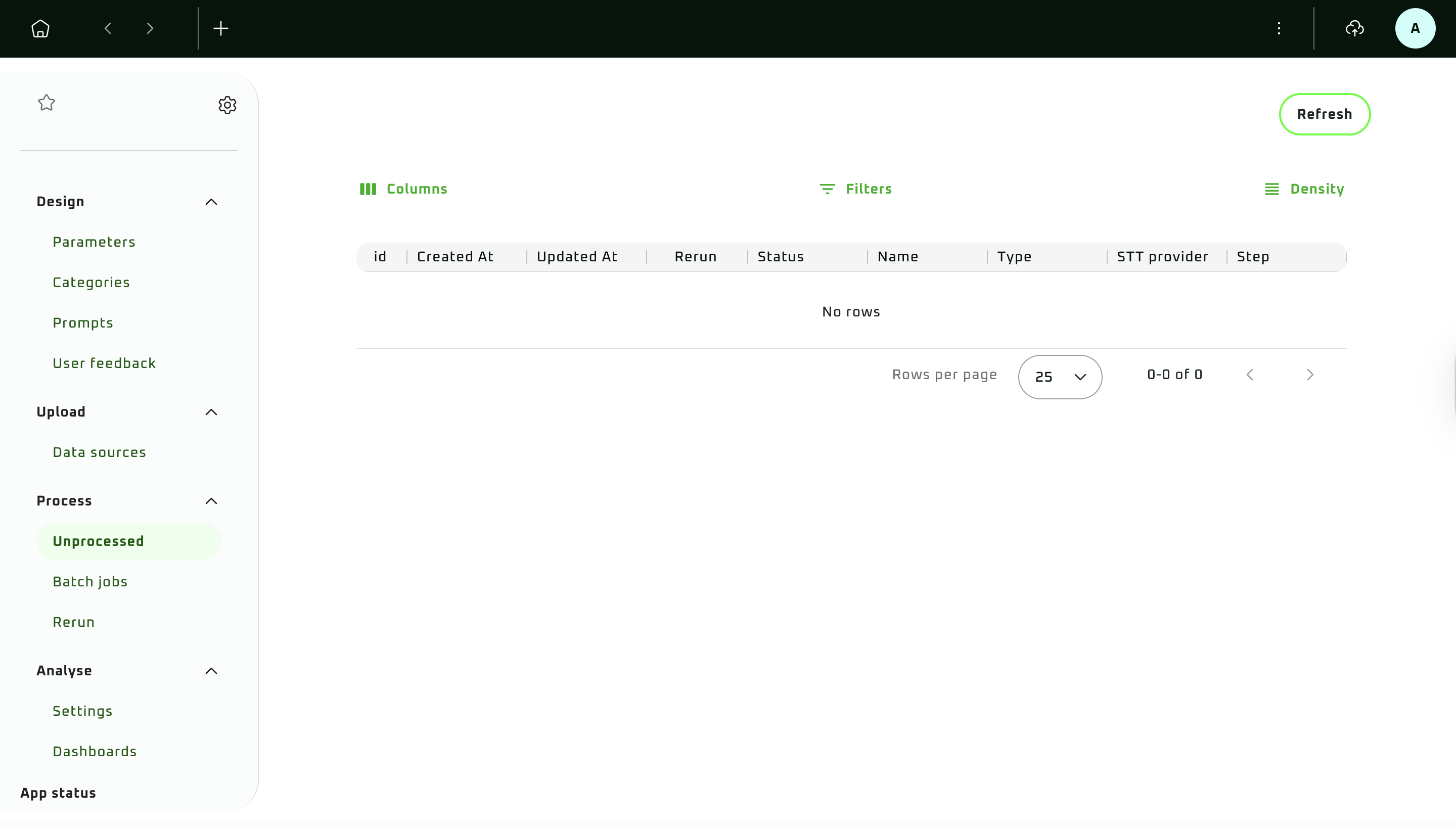1456x827 pixels.
Task: Open Rows per page dropdown
Action: click(1060, 377)
